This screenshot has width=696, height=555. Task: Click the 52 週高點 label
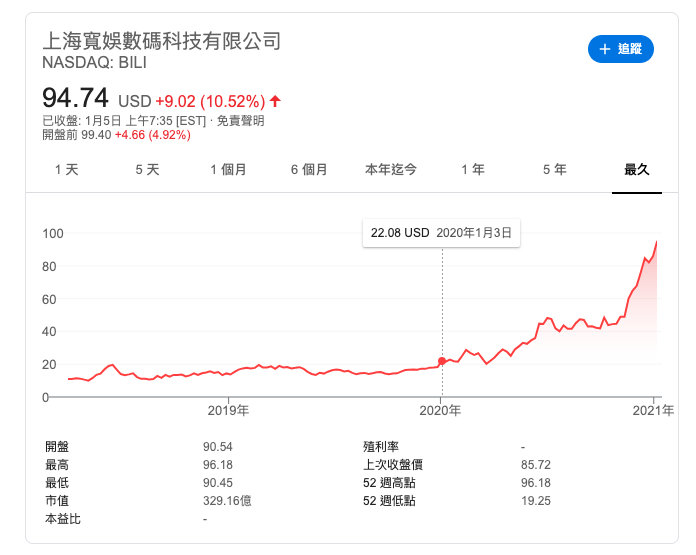(x=389, y=483)
